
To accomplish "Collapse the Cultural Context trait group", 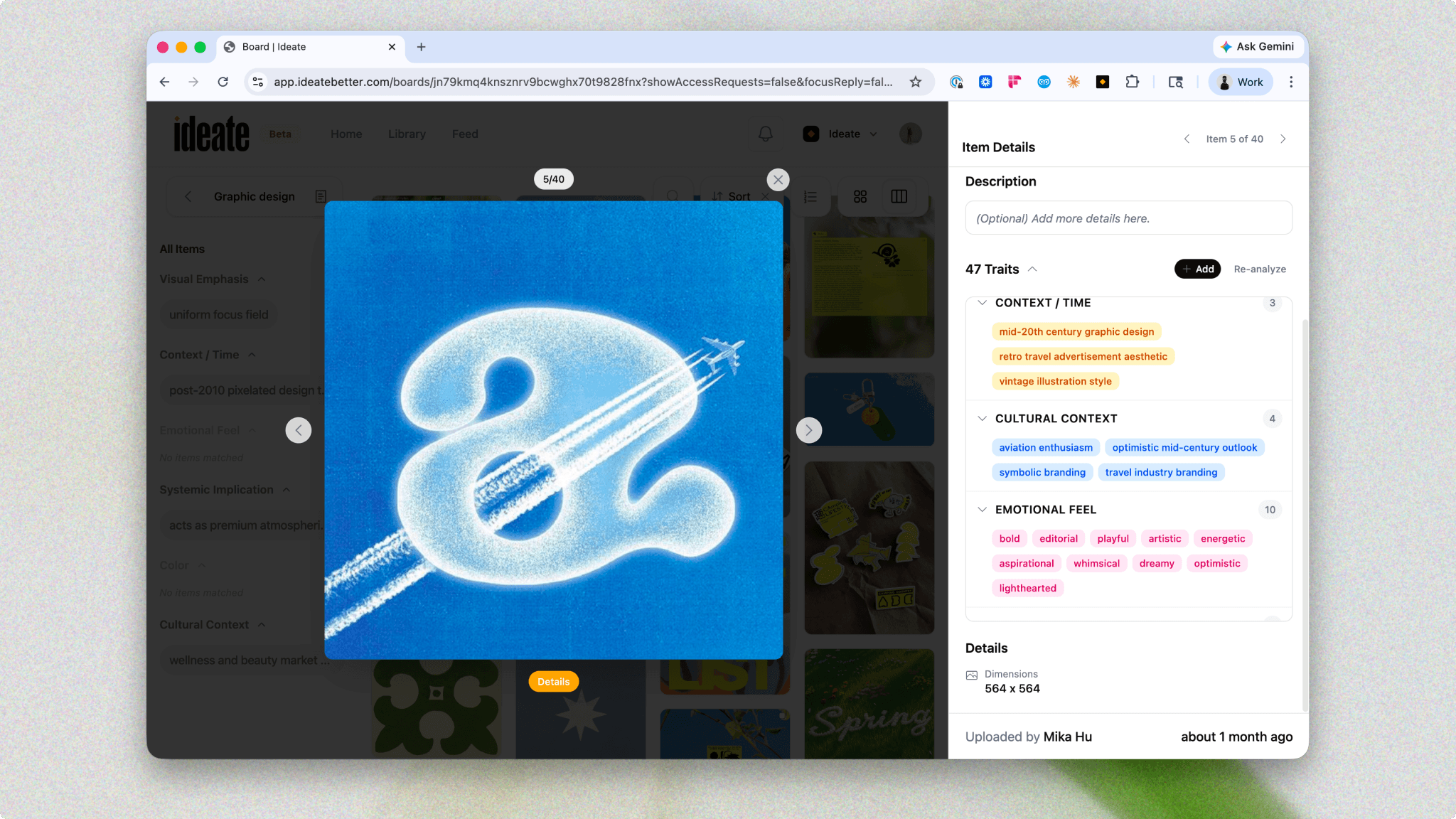I will tap(982, 419).
